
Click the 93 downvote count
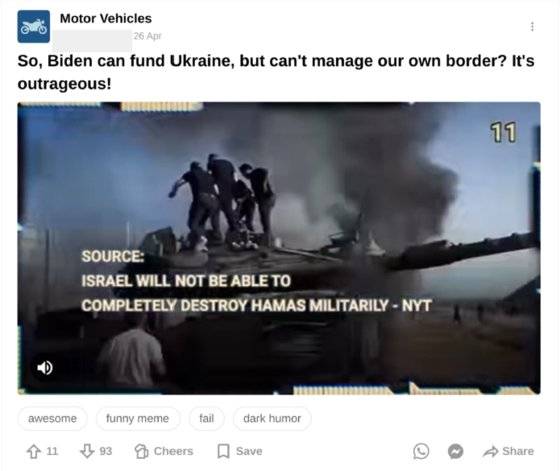click(106, 451)
